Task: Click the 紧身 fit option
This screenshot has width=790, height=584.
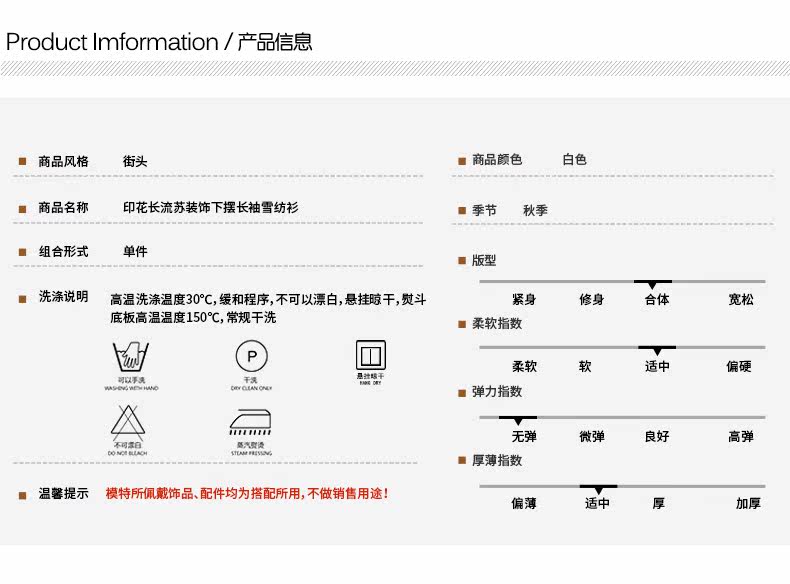Action: pyautogui.click(x=524, y=299)
